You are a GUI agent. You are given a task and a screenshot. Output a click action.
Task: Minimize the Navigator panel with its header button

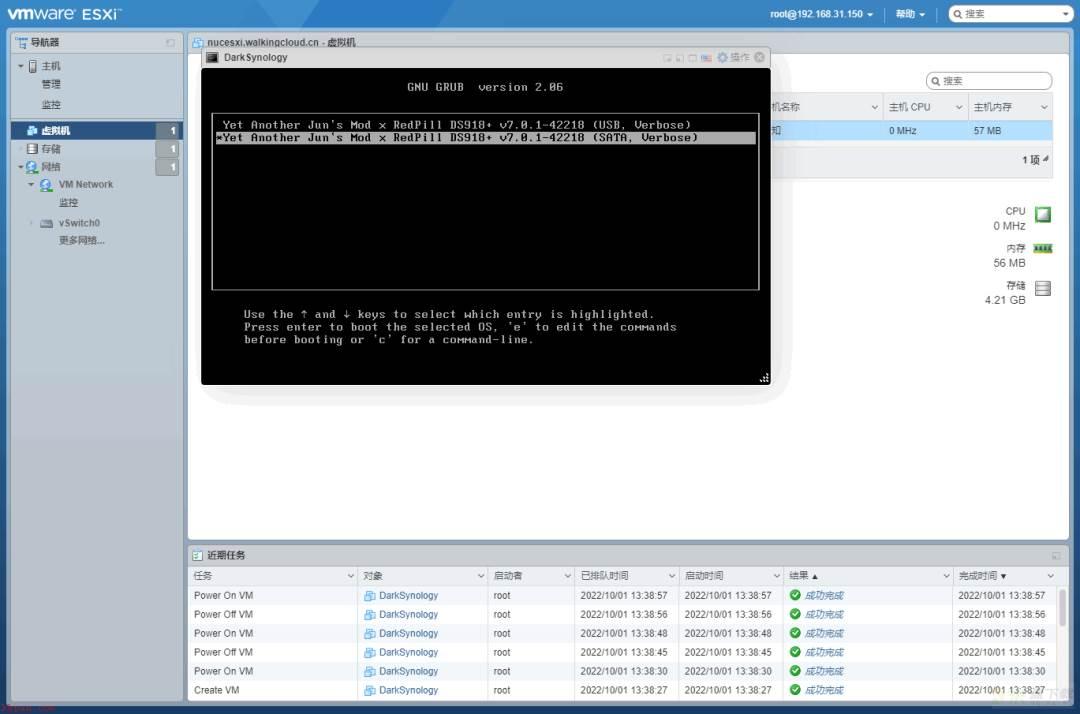click(x=170, y=43)
